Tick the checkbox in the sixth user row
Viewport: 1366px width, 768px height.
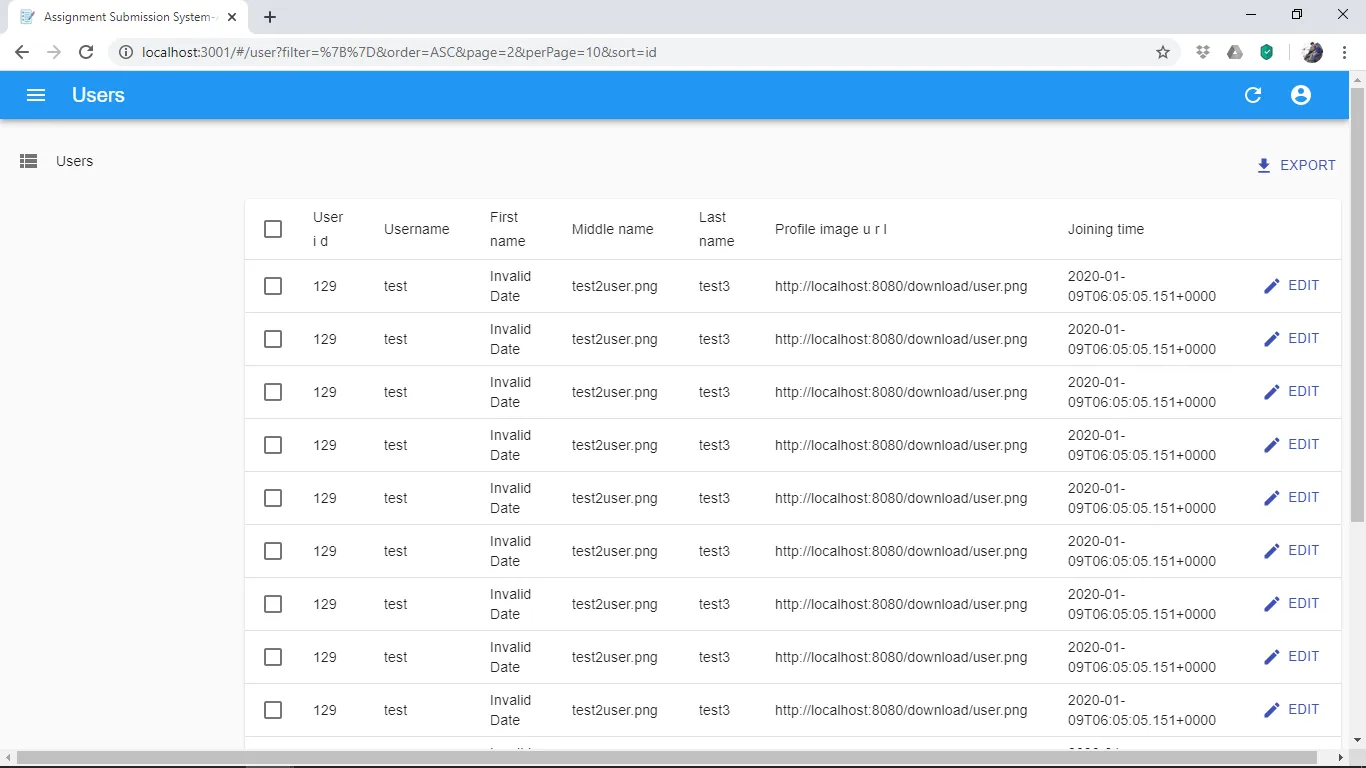(x=273, y=551)
